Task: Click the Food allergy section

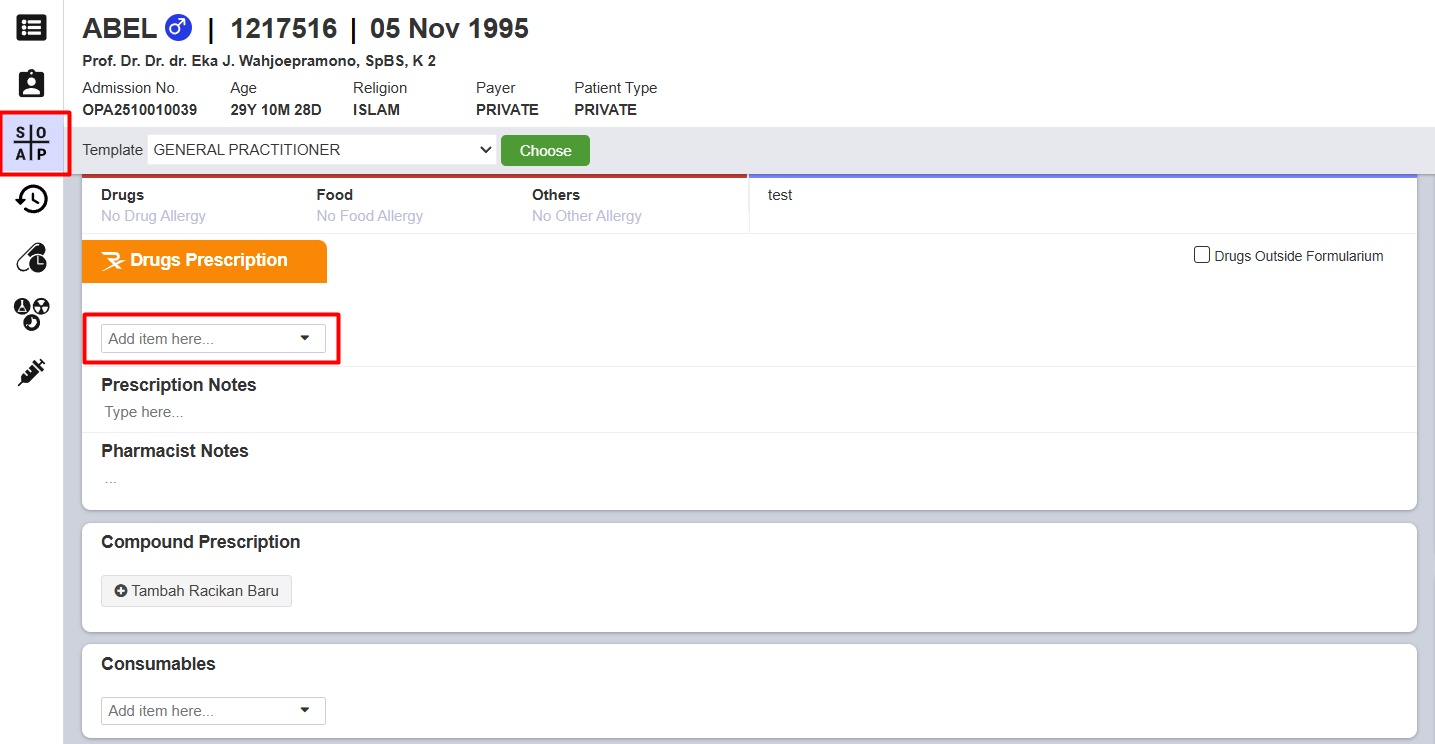Action: (369, 205)
